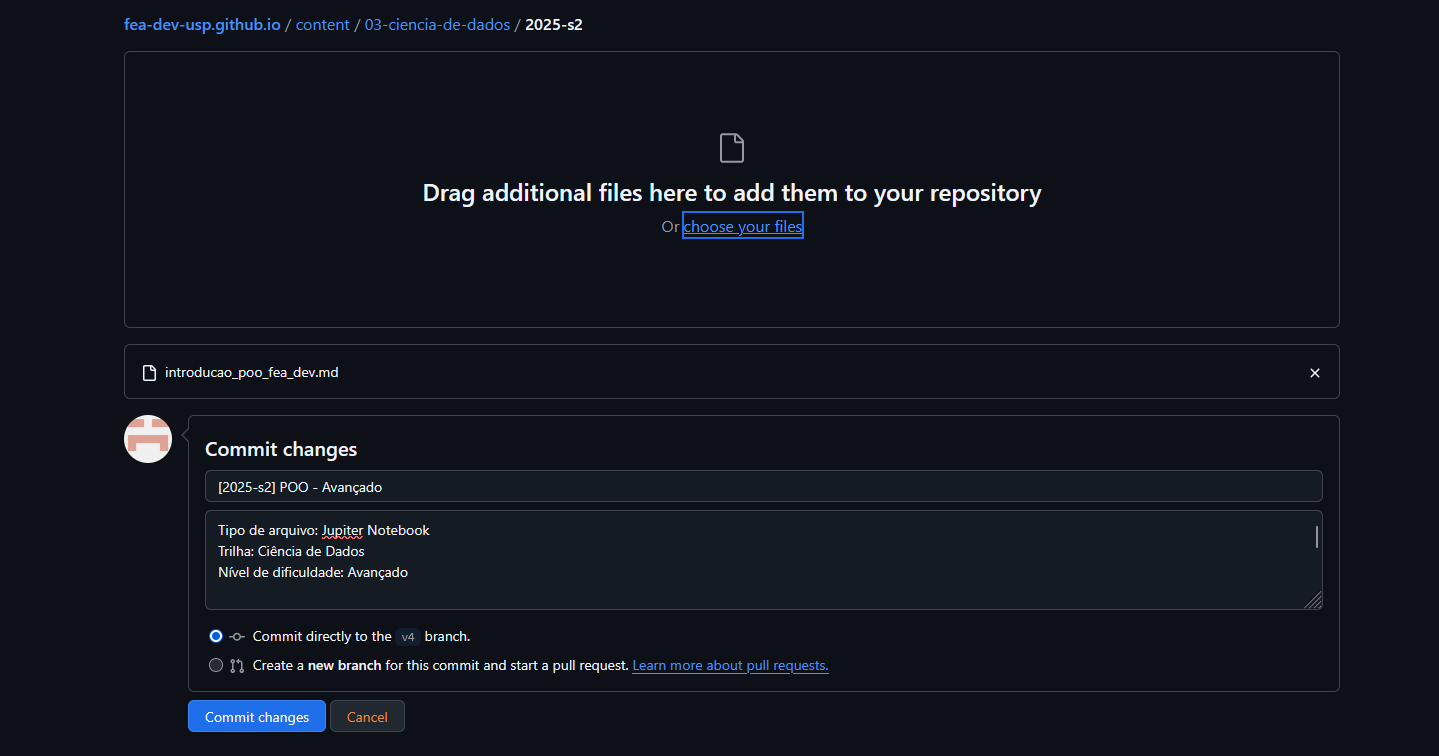Open 'Learn more about pull requests' link

click(730, 666)
